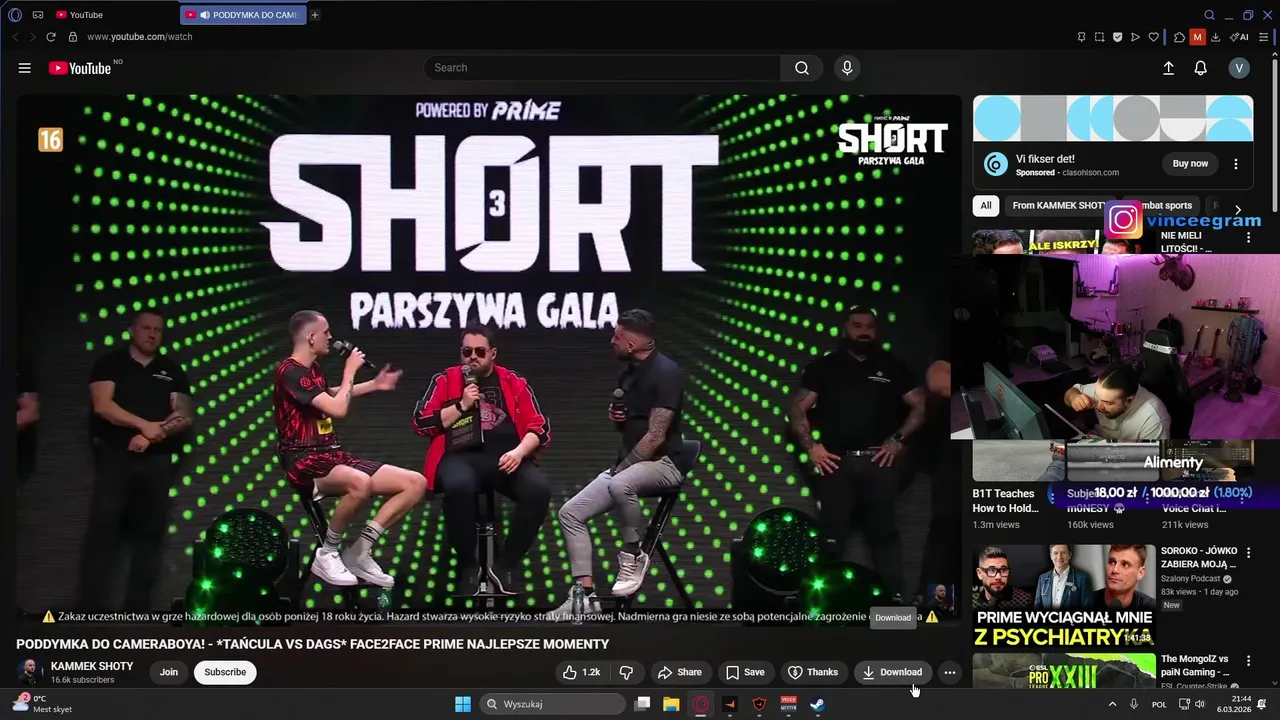Join the KAMMEK SHOTY channel membership

point(169,672)
